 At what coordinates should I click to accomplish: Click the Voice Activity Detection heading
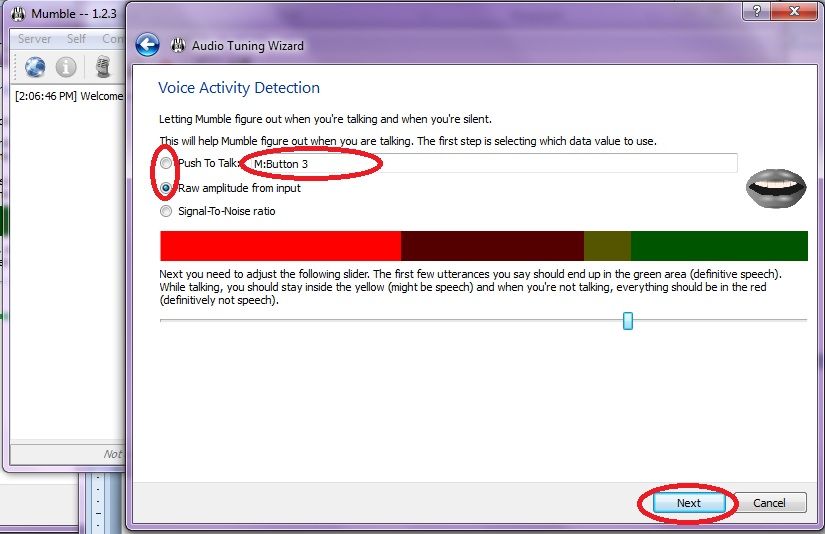tap(239, 88)
